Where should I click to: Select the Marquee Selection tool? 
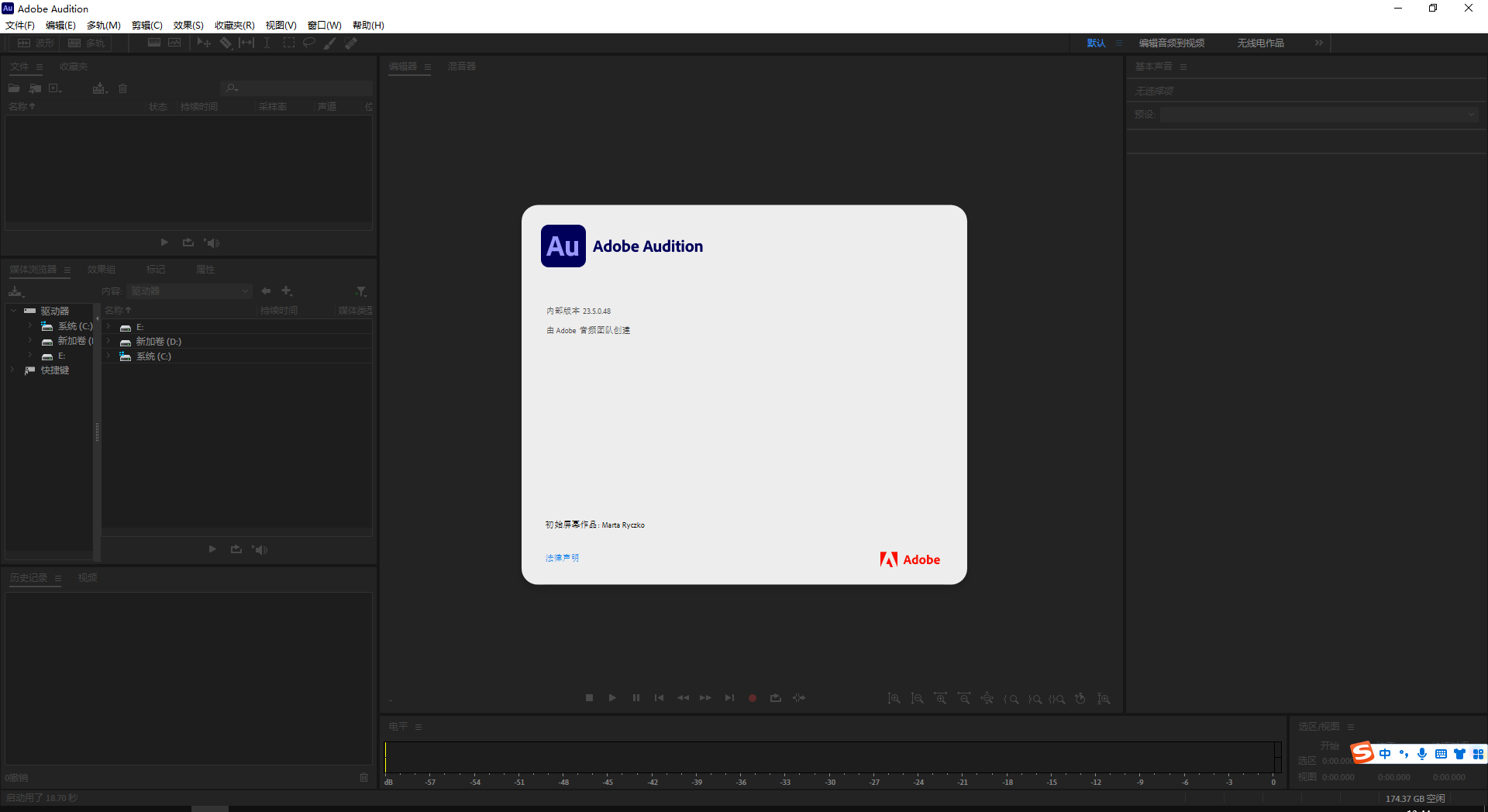[x=288, y=43]
